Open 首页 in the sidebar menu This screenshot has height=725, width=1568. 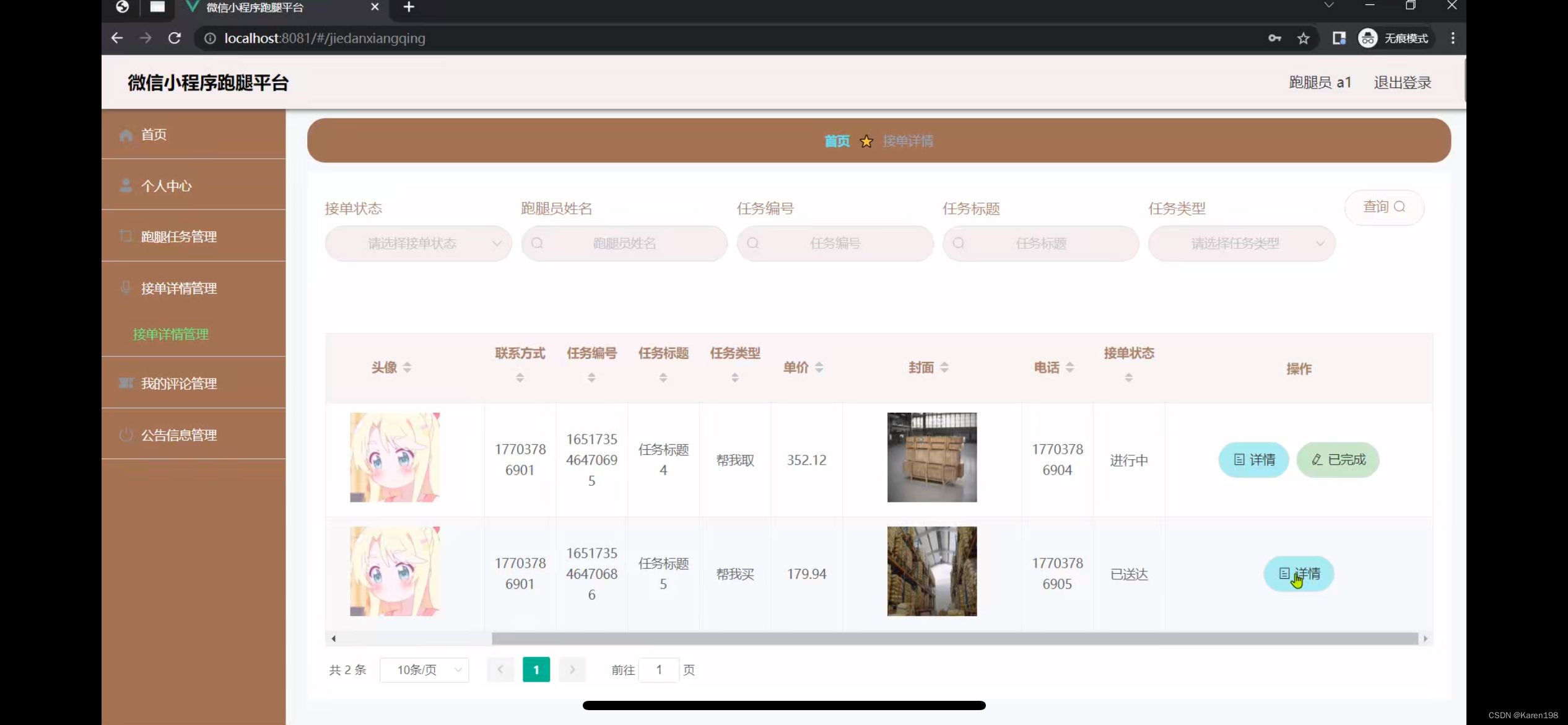click(x=193, y=134)
